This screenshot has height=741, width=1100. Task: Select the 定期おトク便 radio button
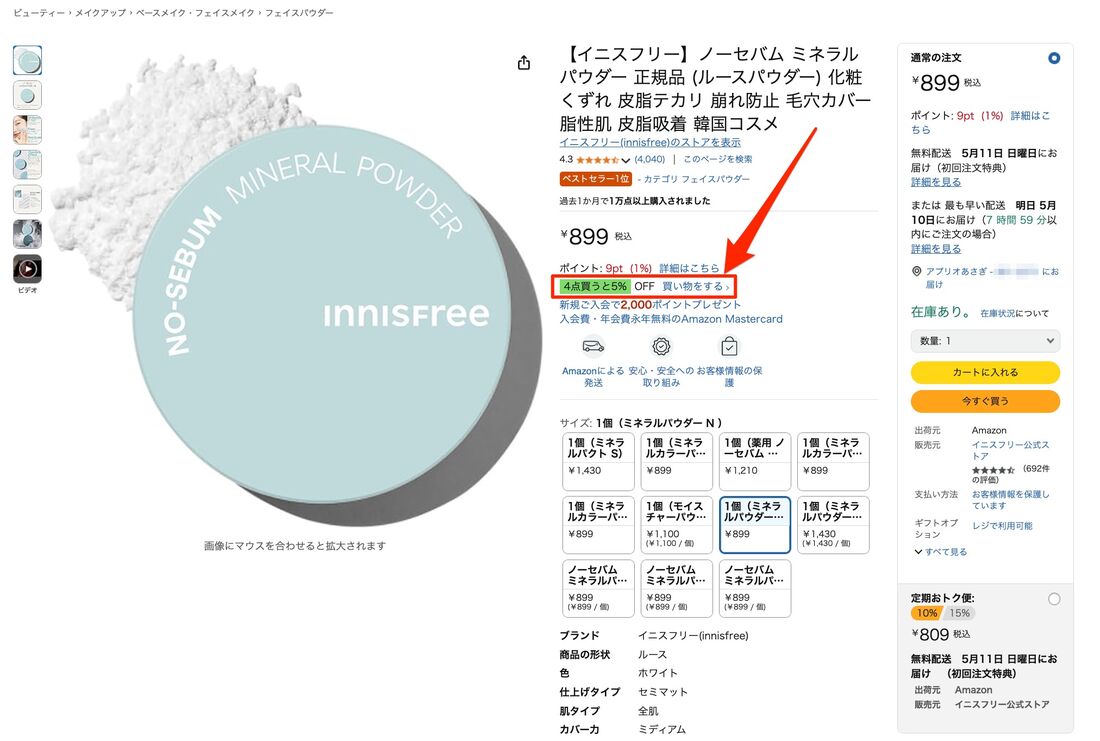click(x=1054, y=599)
